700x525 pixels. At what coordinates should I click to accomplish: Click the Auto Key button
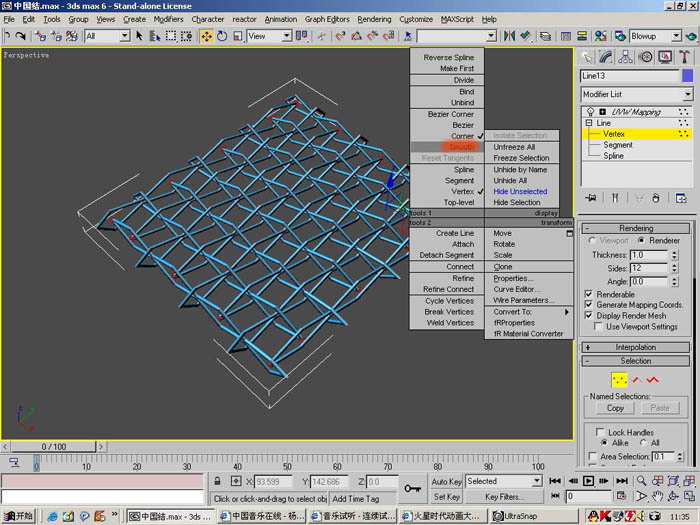(x=446, y=481)
